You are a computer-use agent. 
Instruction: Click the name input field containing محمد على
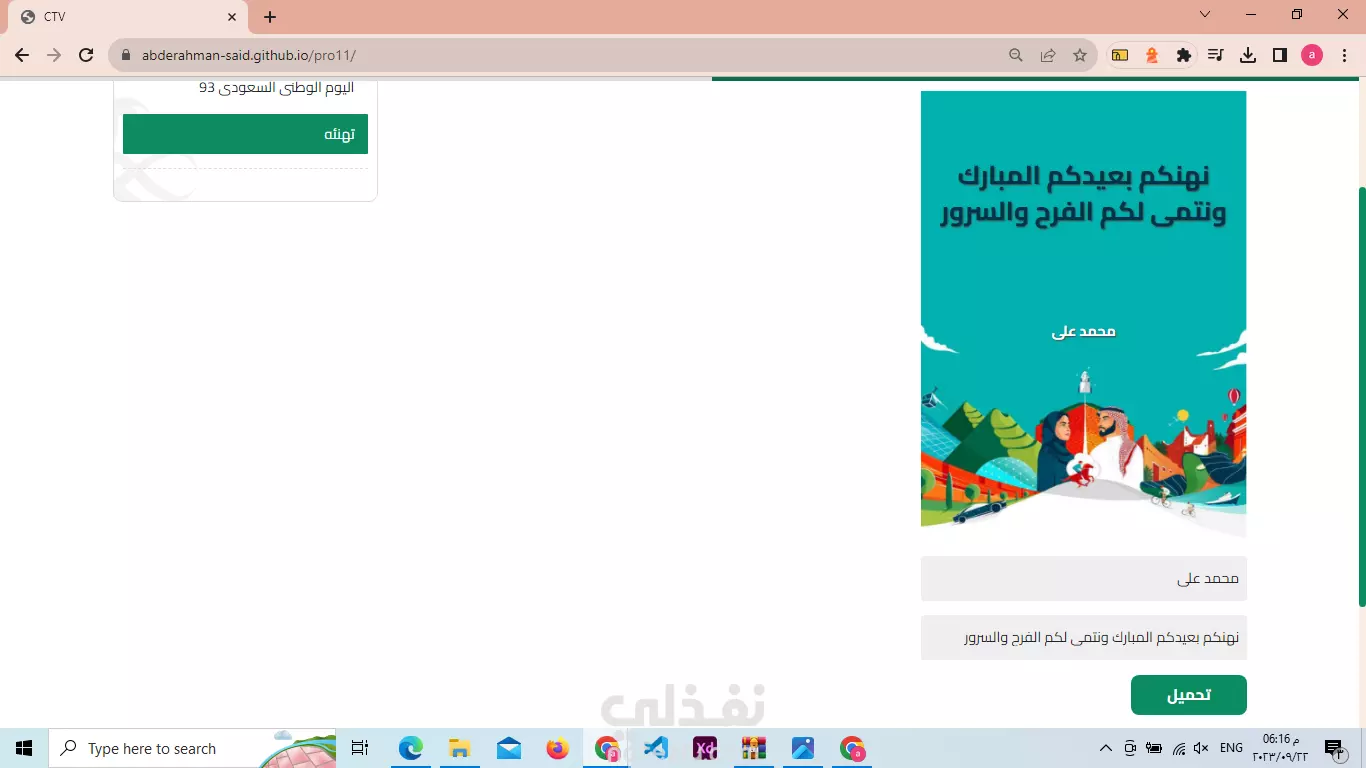point(1083,579)
